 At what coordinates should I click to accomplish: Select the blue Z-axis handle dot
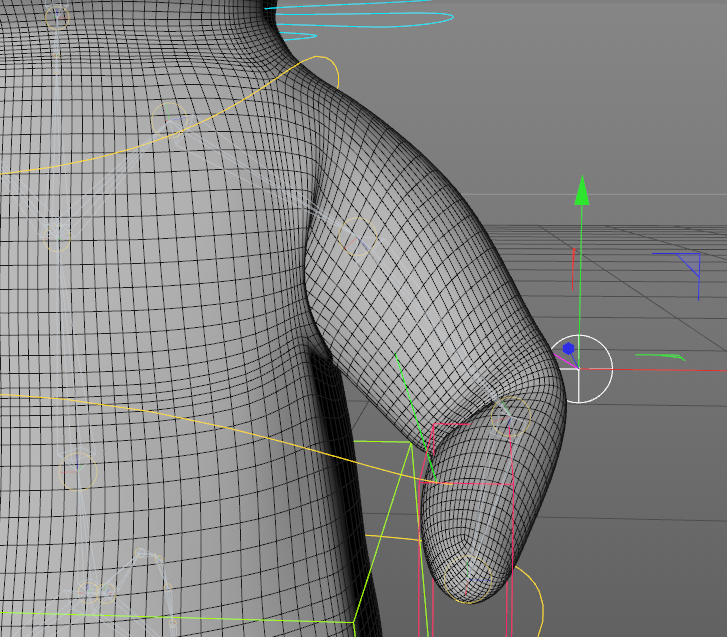point(568,349)
